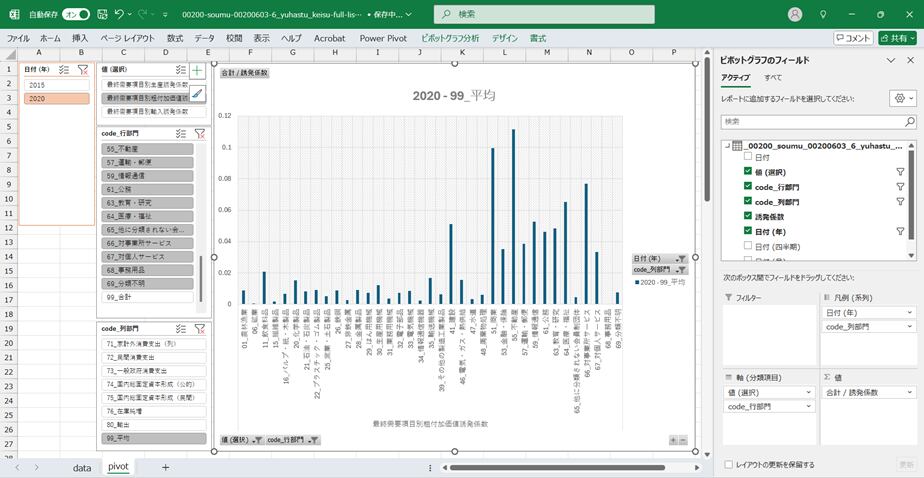Open the fields pane tools gear dropdown
Image resolution: width=924 pixels, height=478 pixels.
click(903, 98)
